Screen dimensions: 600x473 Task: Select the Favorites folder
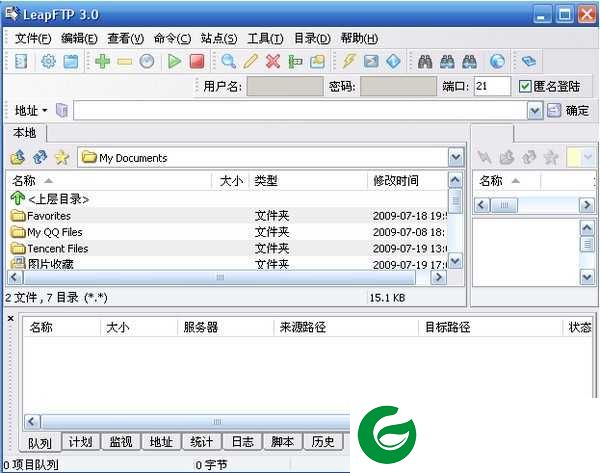point(227,216)
